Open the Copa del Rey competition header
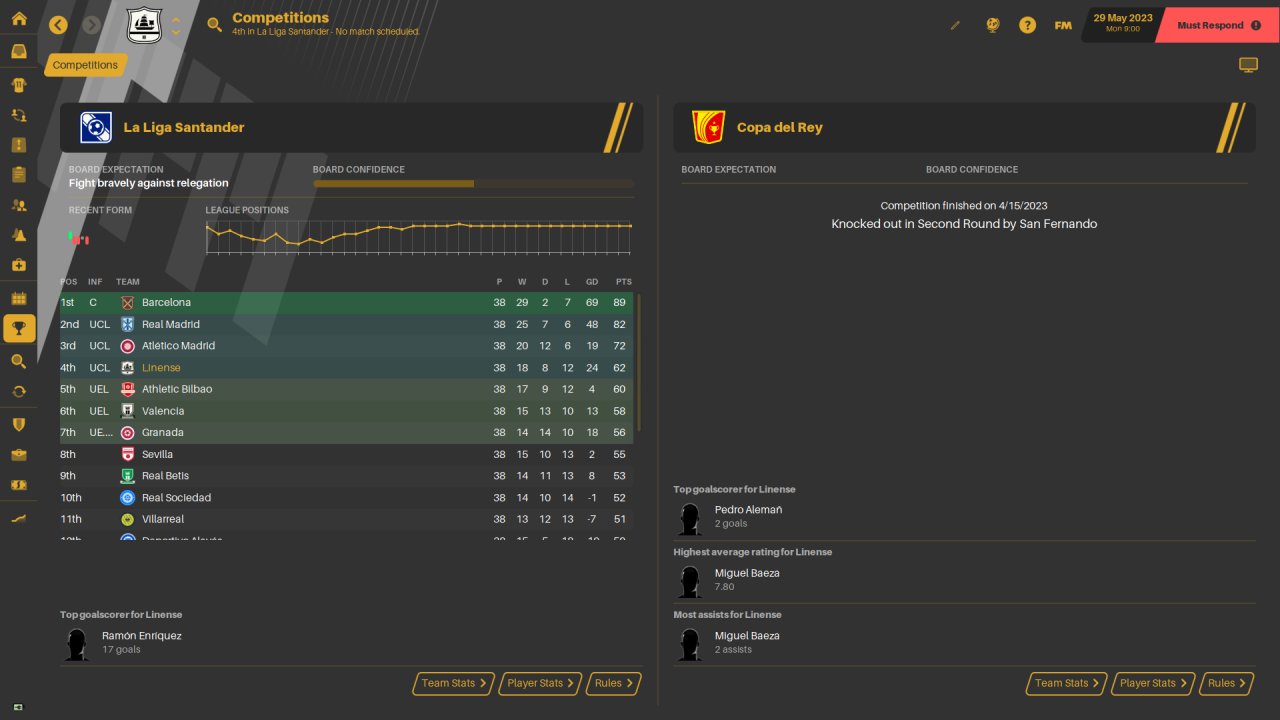The image size is (1280, 720). 964,127
